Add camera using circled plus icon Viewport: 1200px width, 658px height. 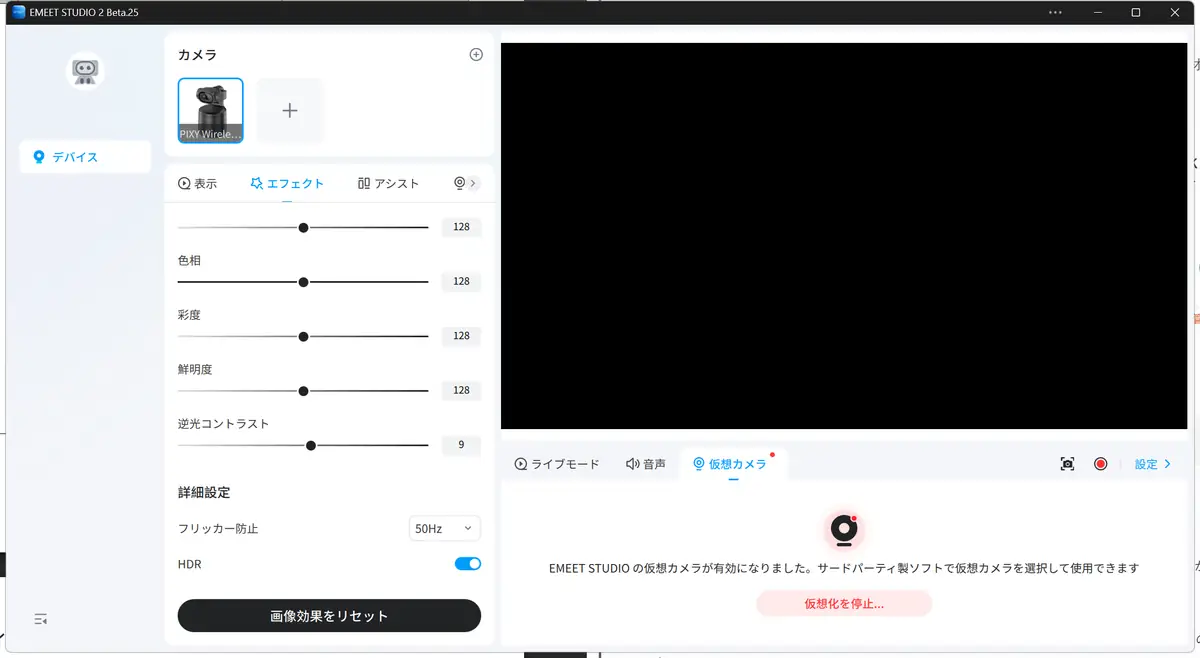476,55
